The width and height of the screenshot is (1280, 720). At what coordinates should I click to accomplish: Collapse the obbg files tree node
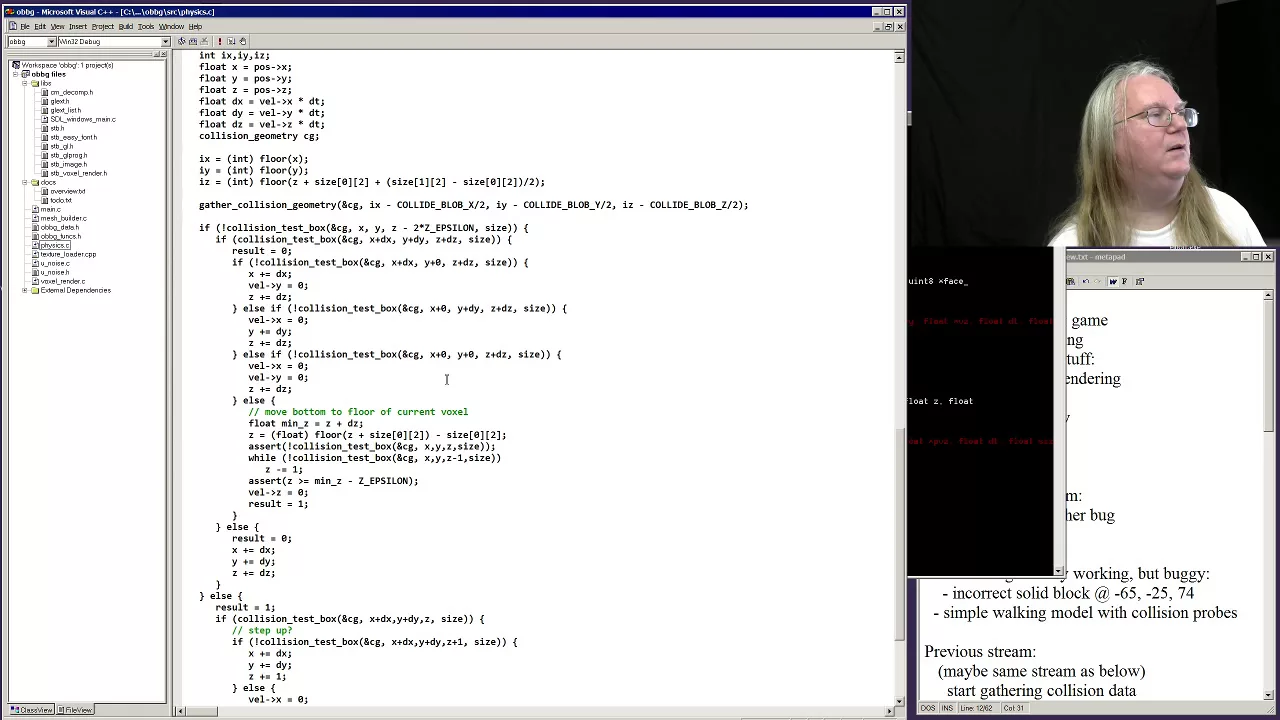coord(15,74)
